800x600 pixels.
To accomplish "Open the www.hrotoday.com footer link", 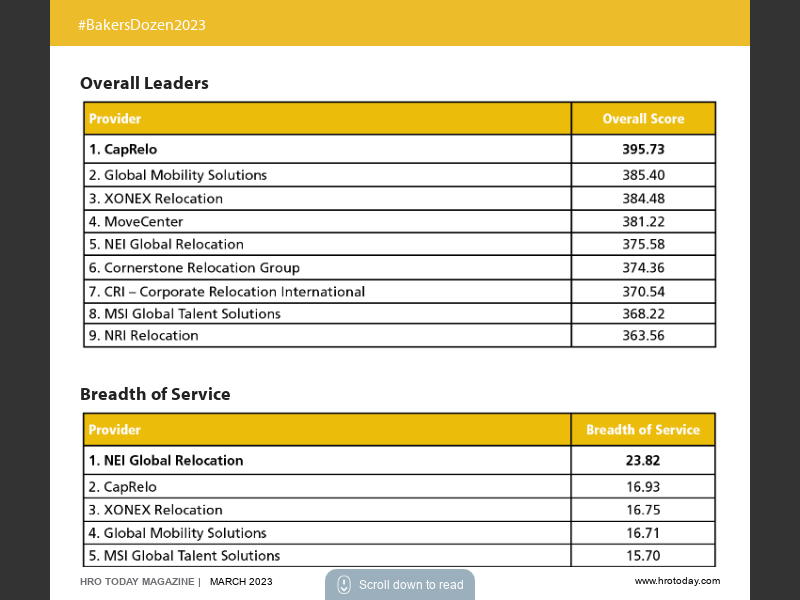I will pos(676,581).
